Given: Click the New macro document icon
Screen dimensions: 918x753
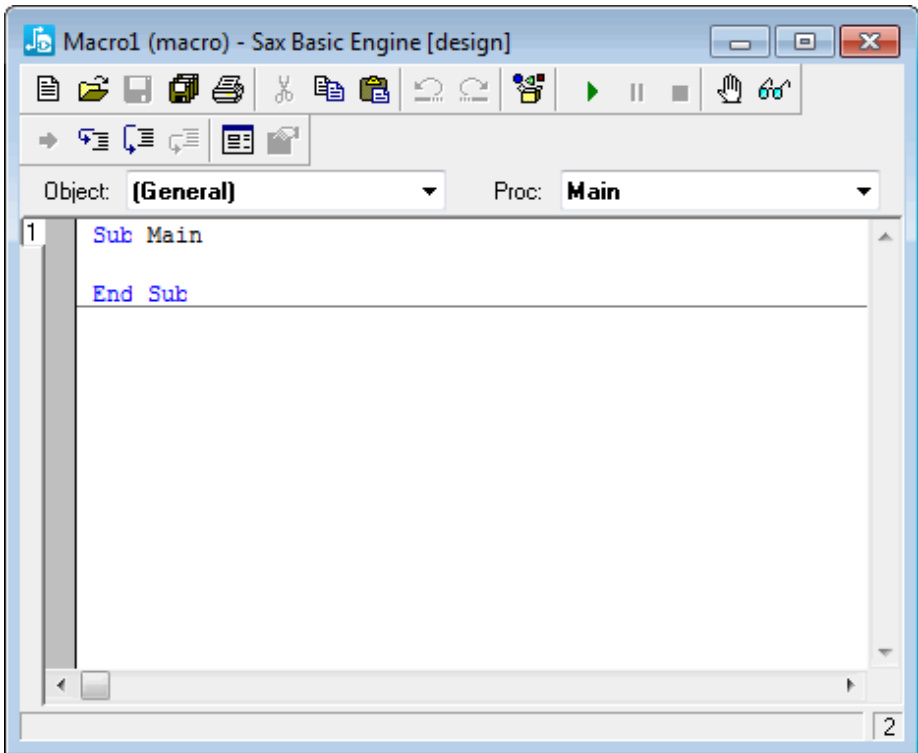Looking at the screenshot, I should tap(47, 92).
